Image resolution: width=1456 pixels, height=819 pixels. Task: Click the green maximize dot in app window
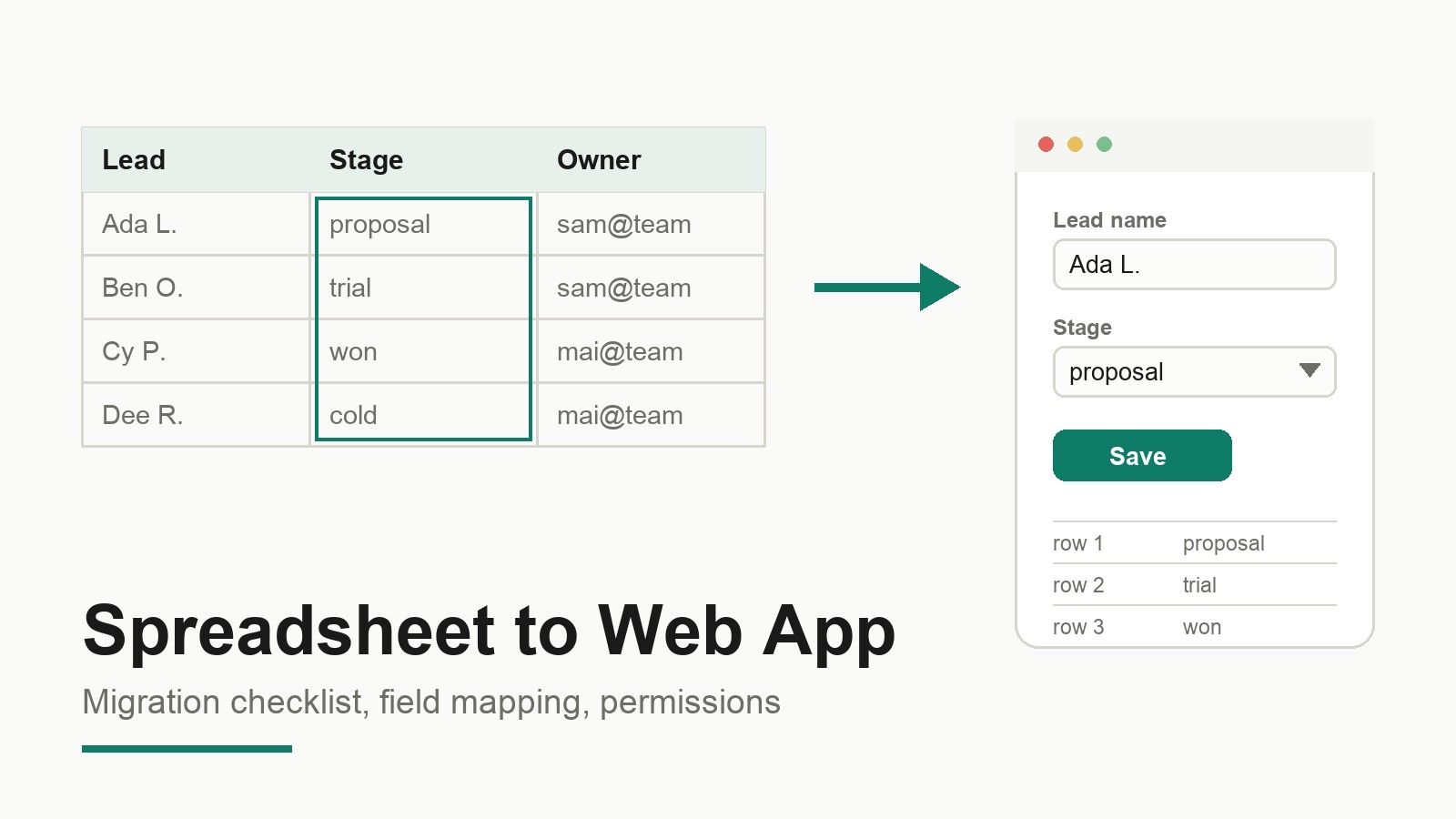point(1104,144)
